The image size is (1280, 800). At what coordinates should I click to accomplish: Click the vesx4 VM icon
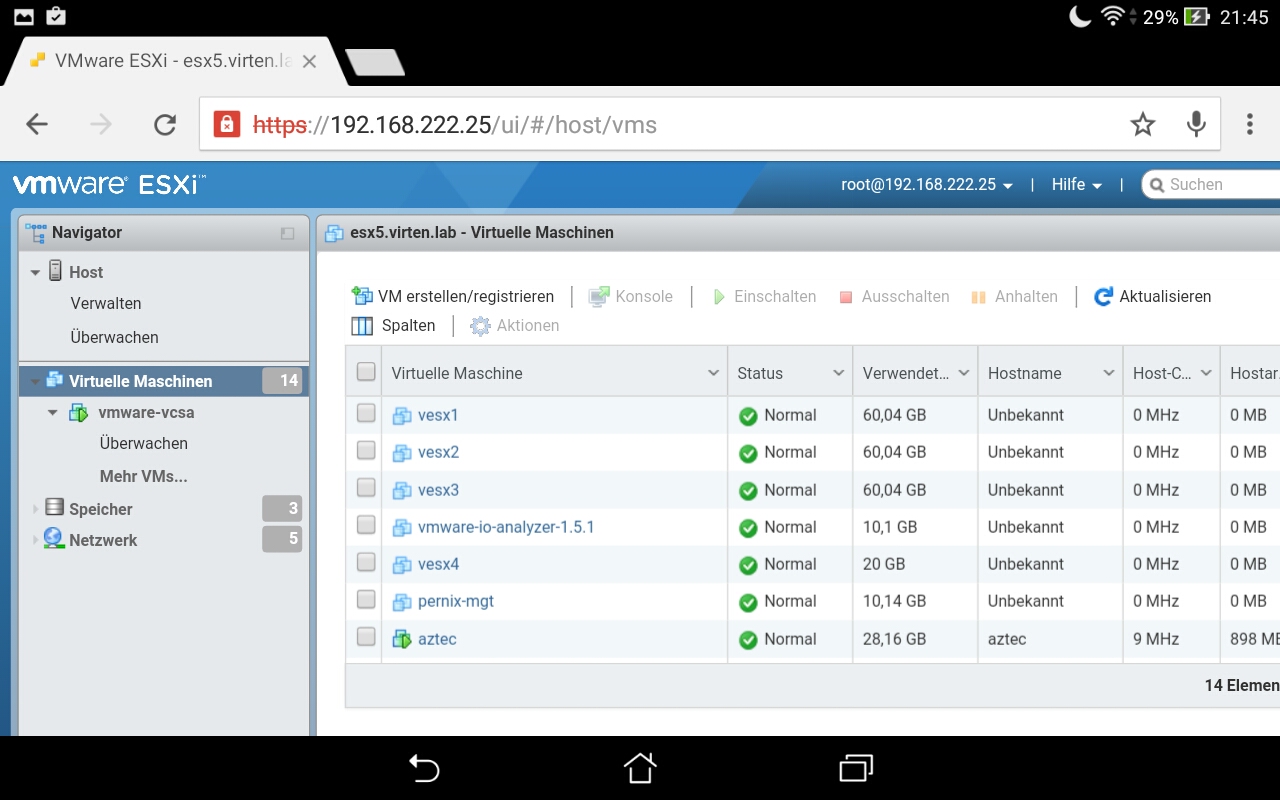pos(402,564)
